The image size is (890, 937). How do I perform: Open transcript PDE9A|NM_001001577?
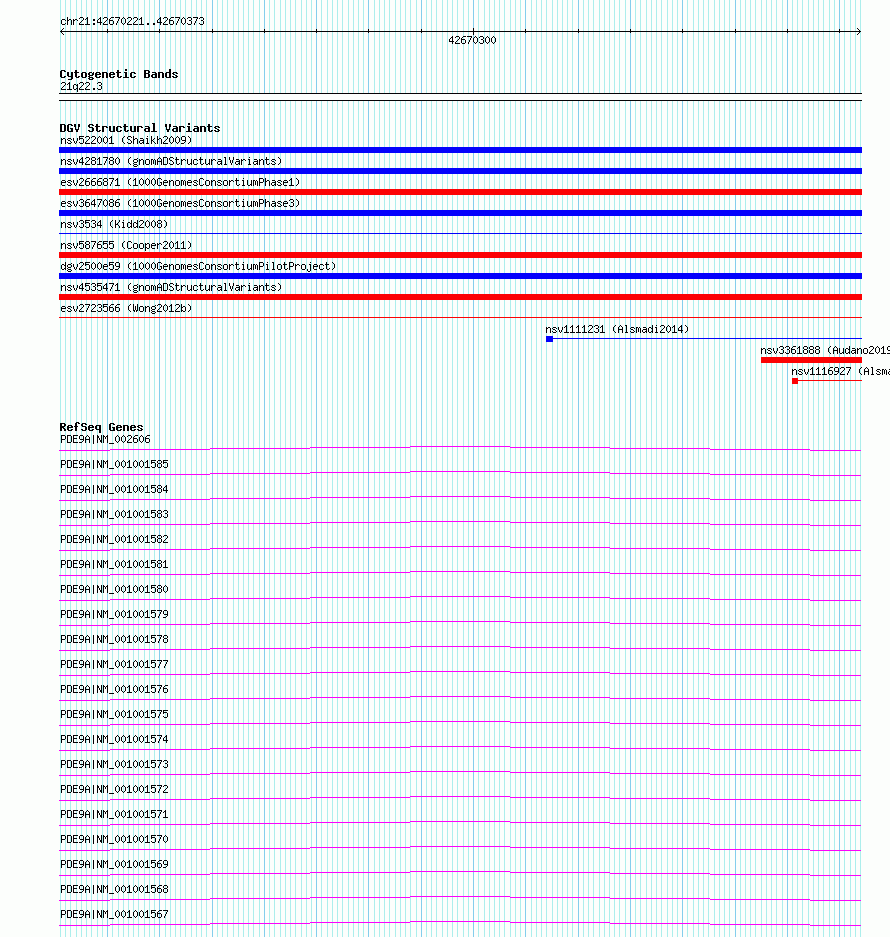114,665
